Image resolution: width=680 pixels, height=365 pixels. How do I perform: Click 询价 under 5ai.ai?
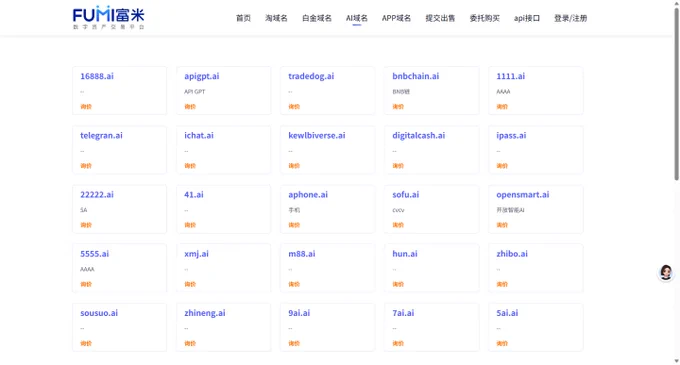502,344
